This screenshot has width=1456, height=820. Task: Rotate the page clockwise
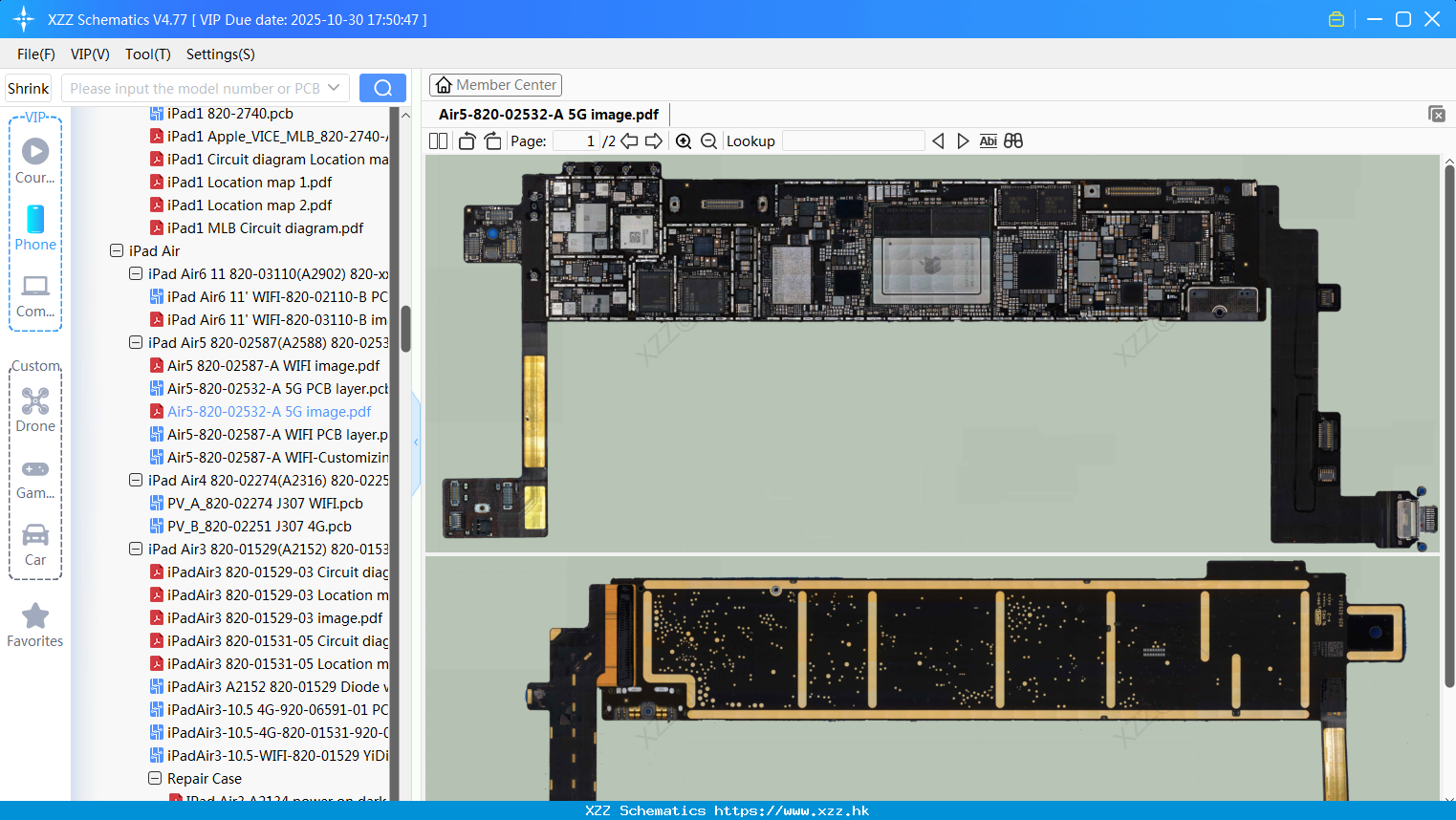coord(492,140)
